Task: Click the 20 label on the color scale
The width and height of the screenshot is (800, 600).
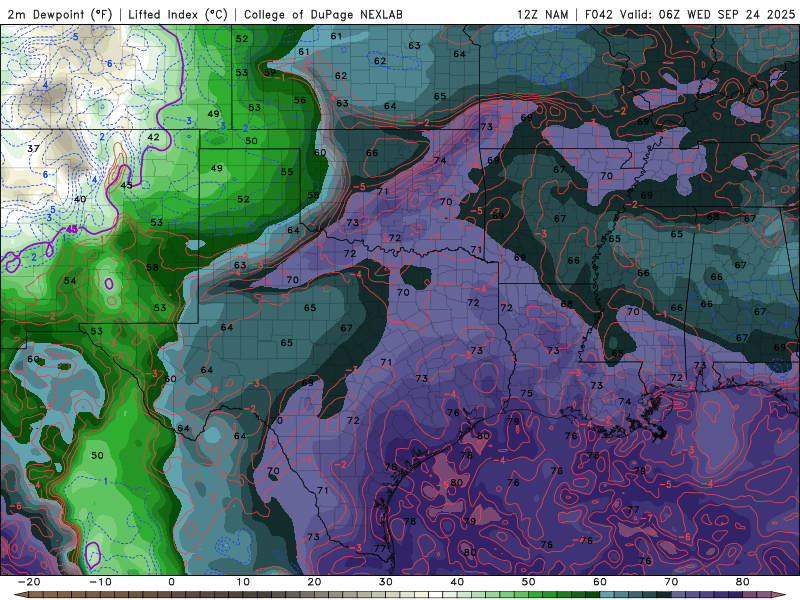Action: tap(314, 582)
